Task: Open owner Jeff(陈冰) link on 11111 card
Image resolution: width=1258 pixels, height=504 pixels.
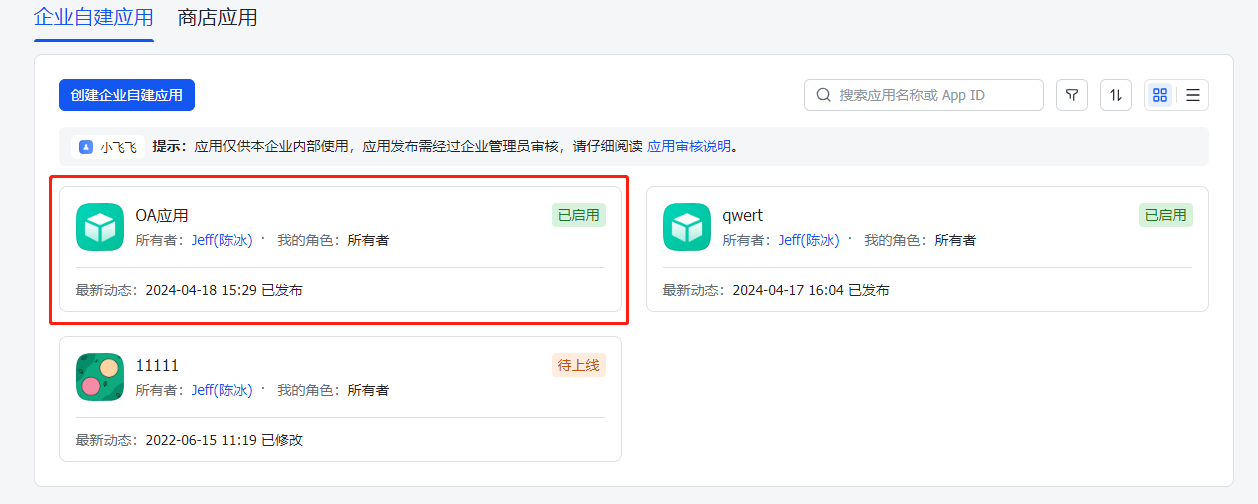Action: click(x=222, y=390)
